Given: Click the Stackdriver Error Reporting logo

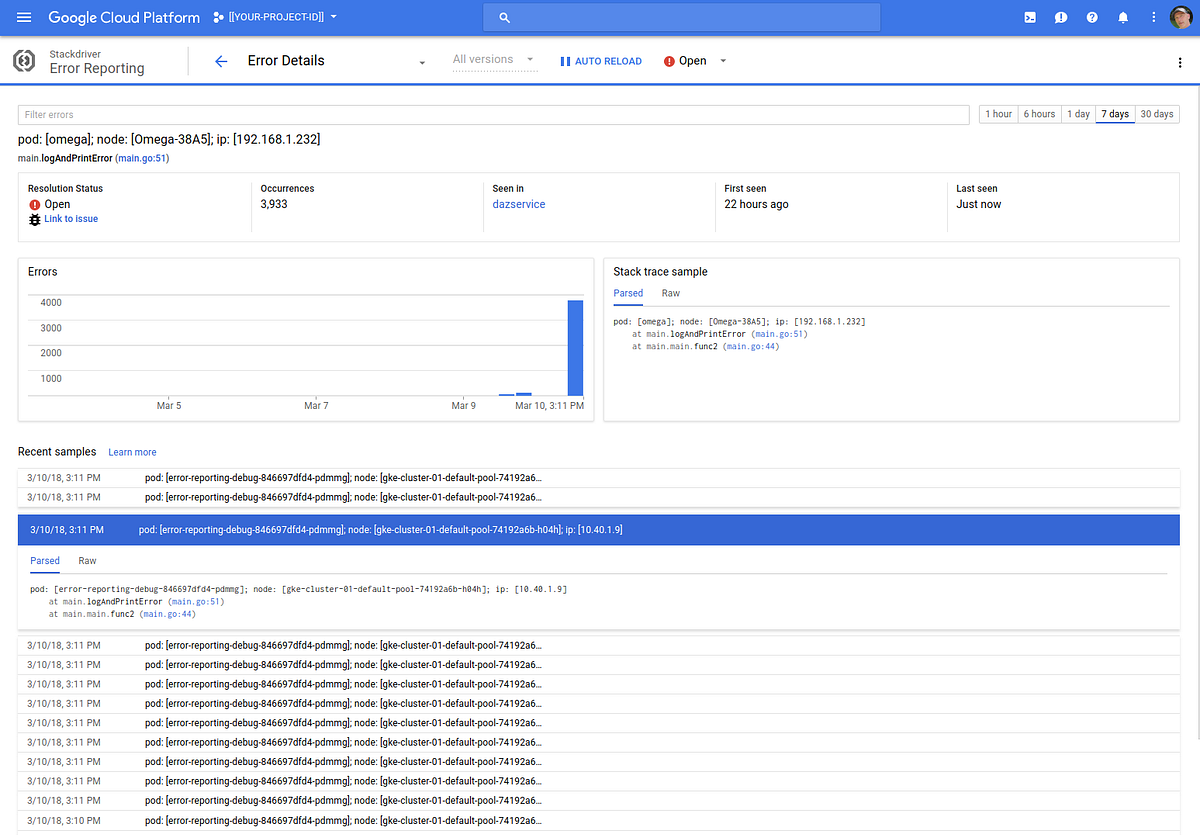Looking at the screenshot, I should point(24,61).
